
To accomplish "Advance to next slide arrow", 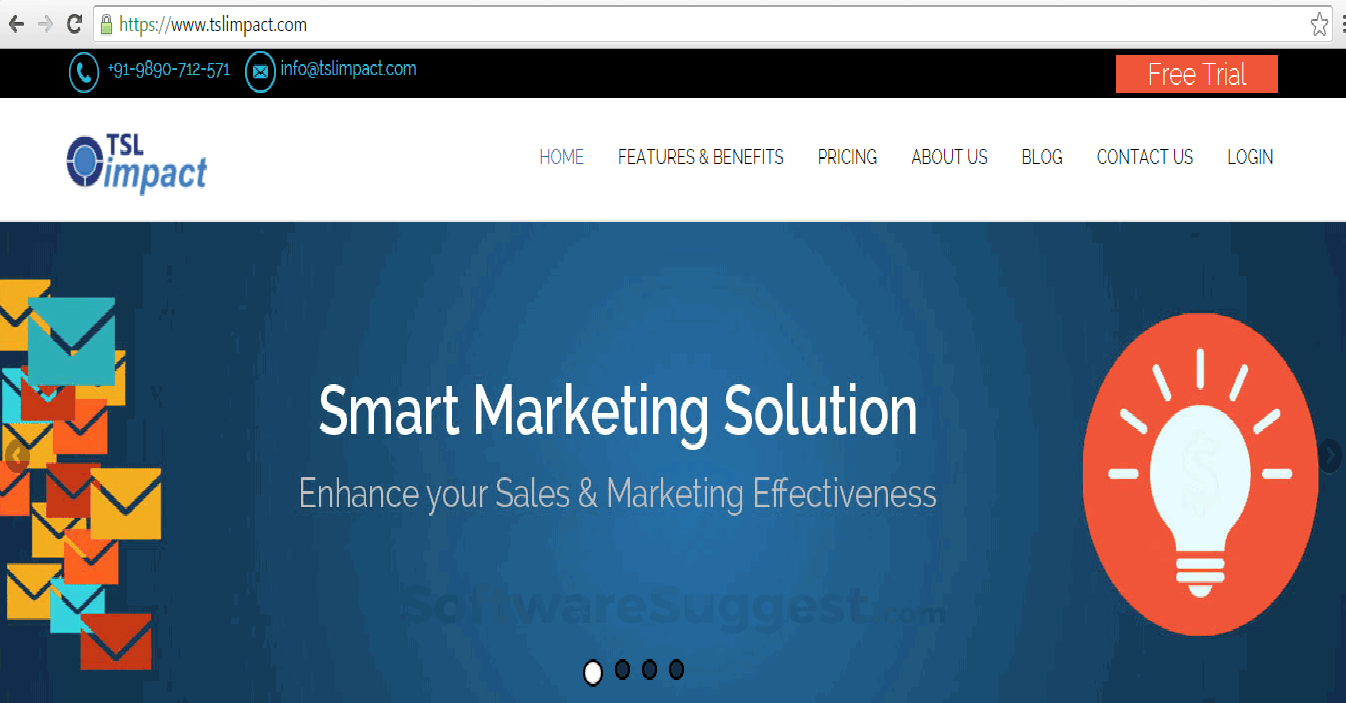I will coord(1330,456).
